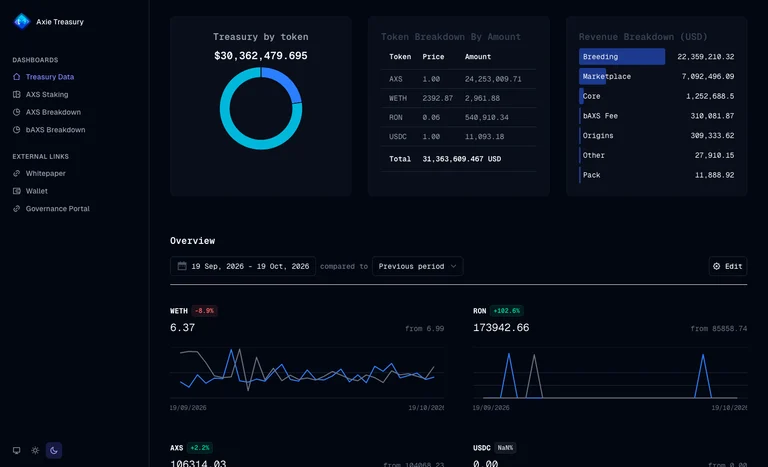Click the Token column header

400,57
